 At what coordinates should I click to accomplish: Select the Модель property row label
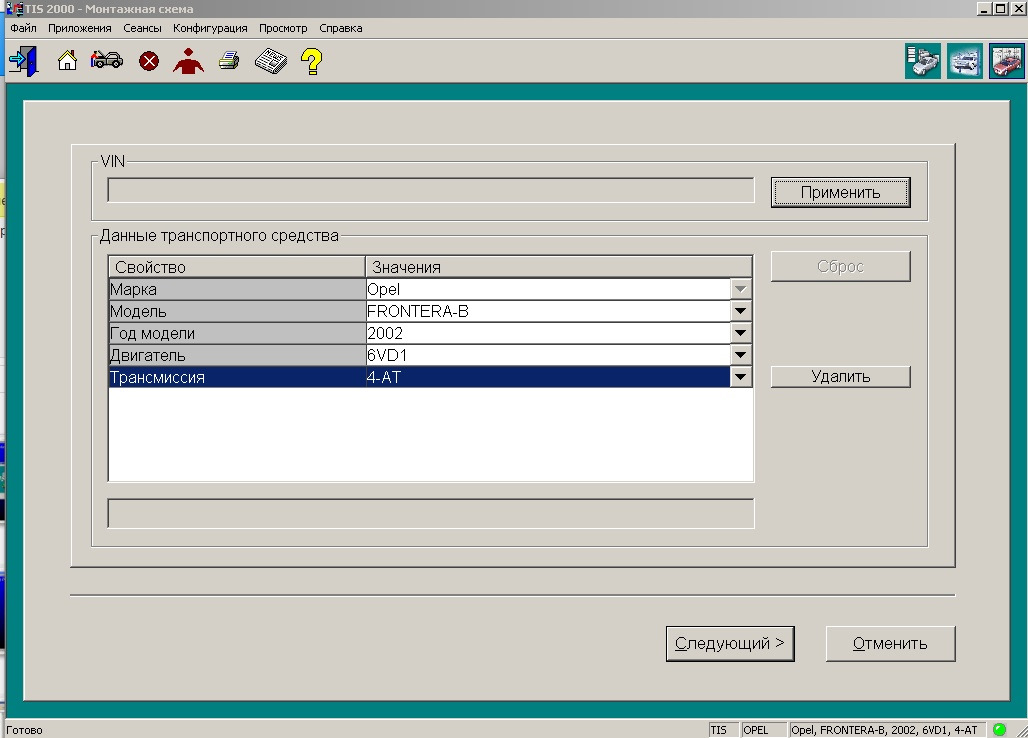[x=237, y=311]
